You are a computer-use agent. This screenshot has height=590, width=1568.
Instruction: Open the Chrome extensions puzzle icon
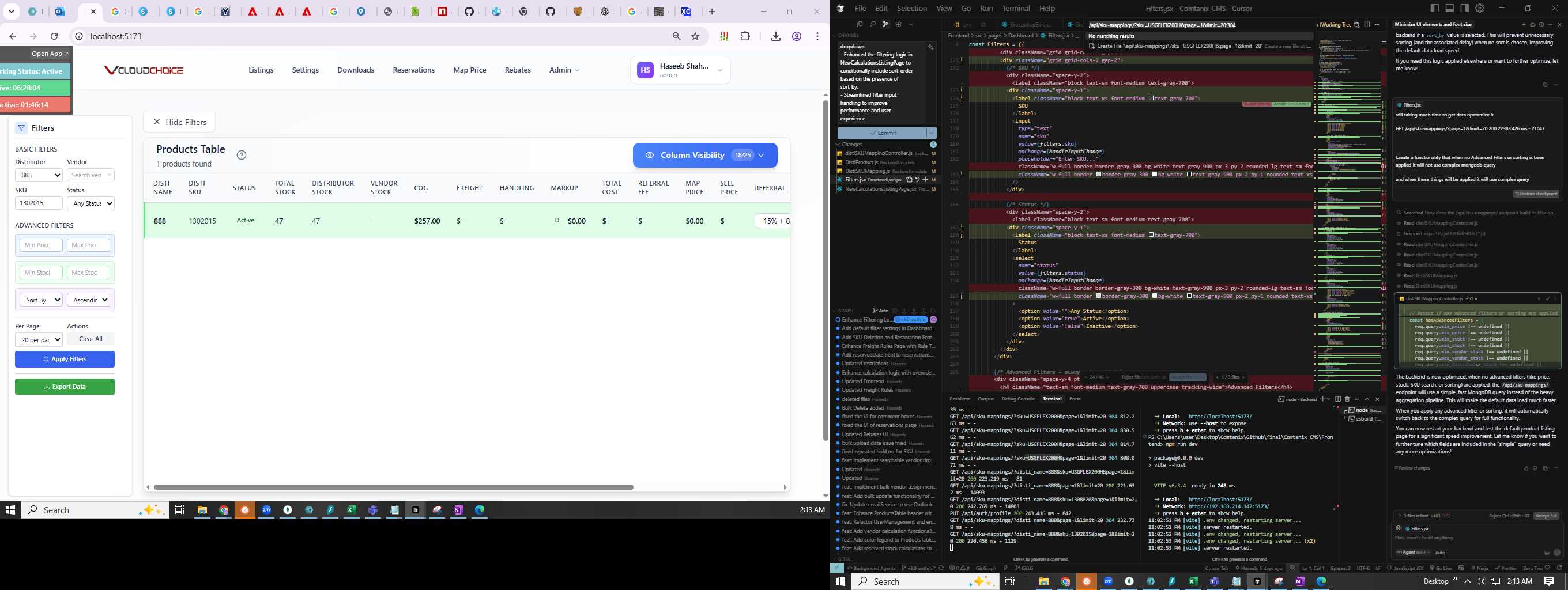pyautogui.click(x=745, y=36)
